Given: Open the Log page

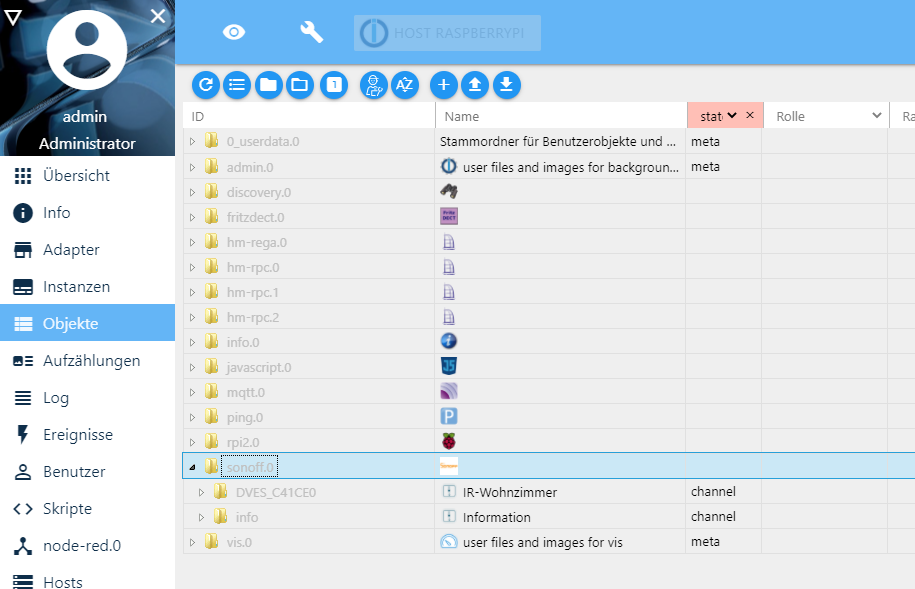Looking at the screenshot, I should coord(88,398).
